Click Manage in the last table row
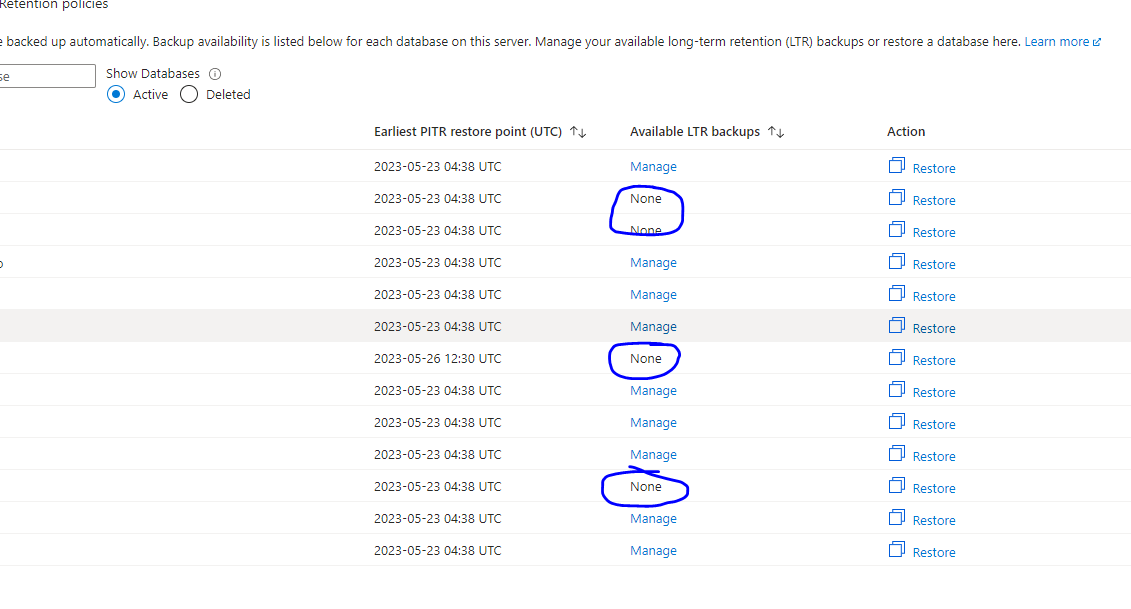Image resolution: width=1131 pixels, height=609 pixels. point(653,551)
